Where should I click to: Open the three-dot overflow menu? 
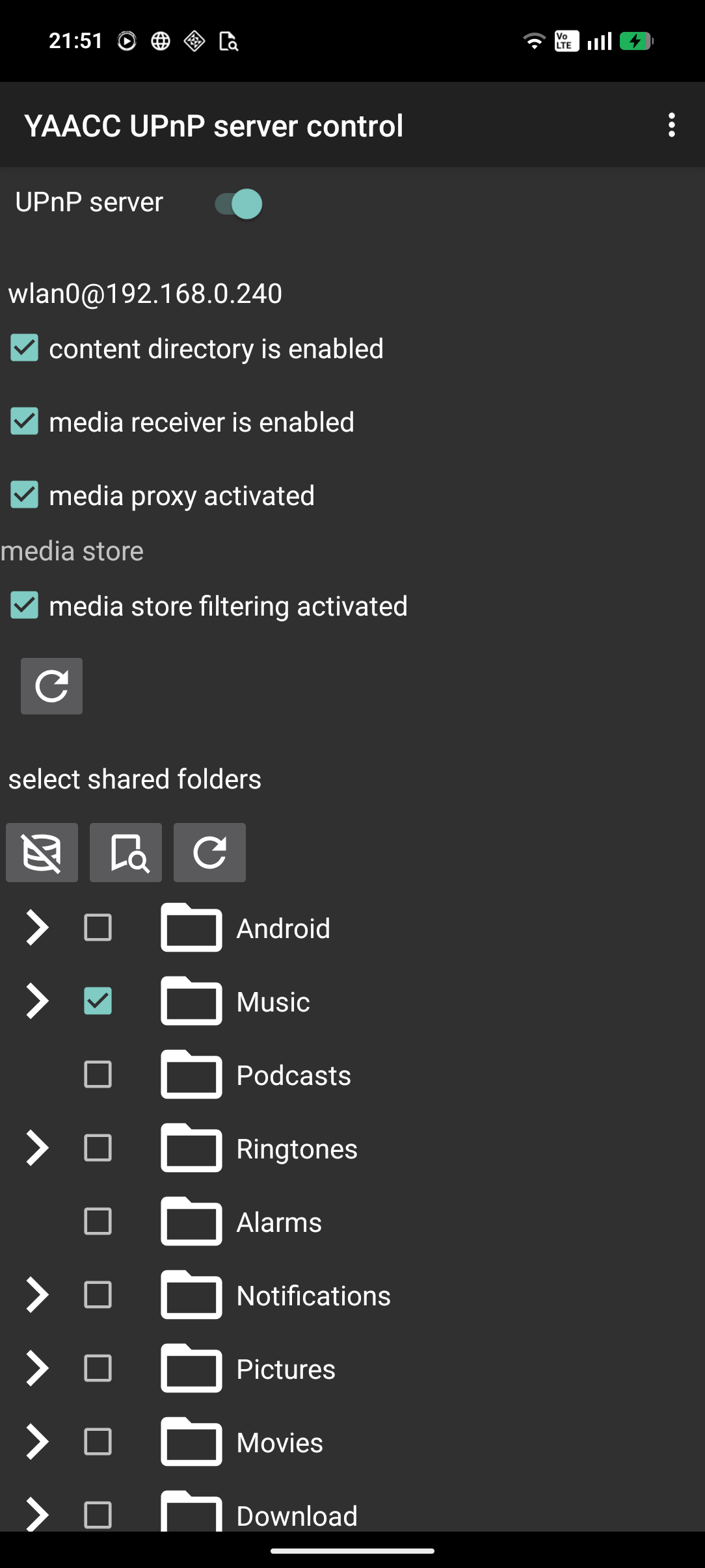[671, 125]
